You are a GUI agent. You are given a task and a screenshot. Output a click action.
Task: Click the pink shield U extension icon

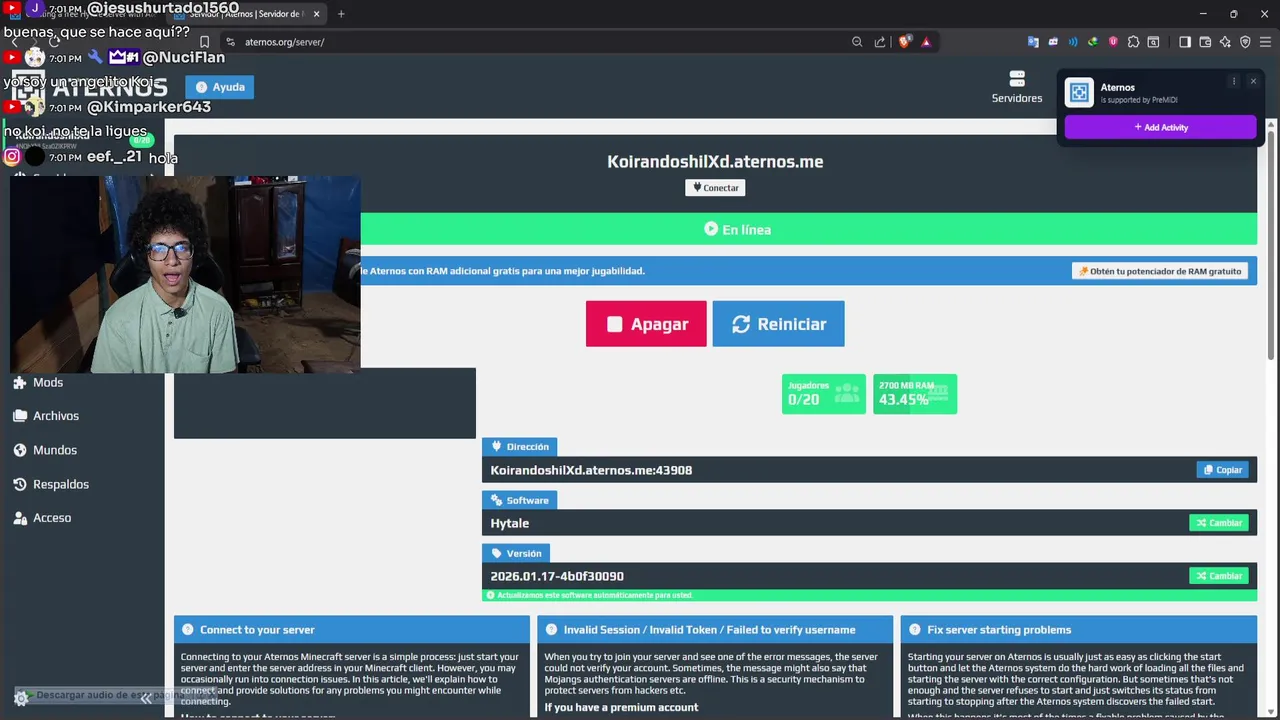tap(1113, 42)
